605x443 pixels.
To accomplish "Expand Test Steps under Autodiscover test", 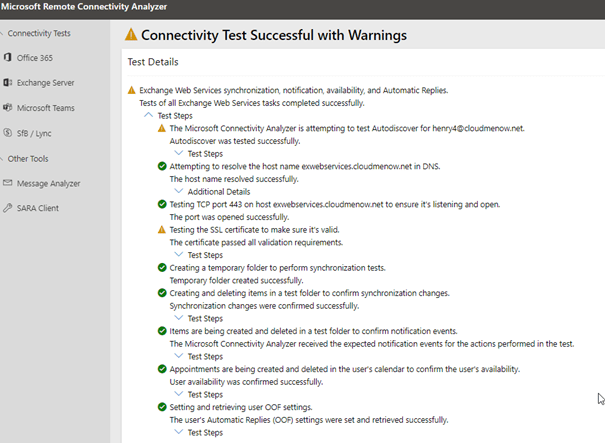I will 180,153.
